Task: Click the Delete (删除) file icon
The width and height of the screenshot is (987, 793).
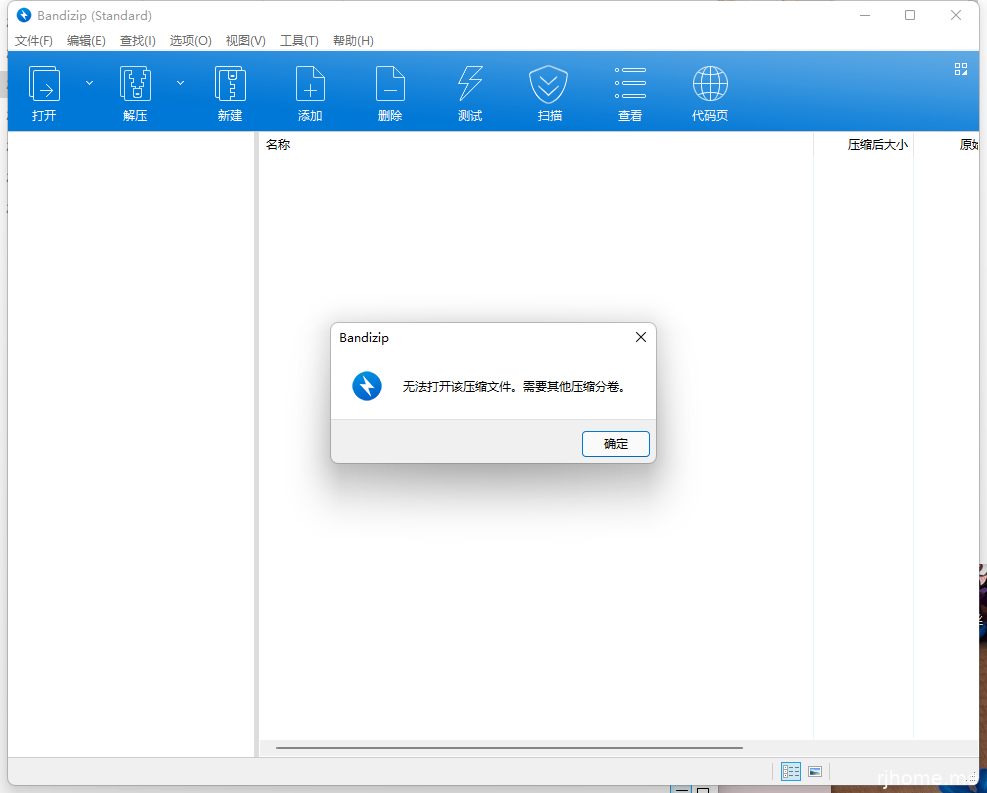Action: coord(390,85)
